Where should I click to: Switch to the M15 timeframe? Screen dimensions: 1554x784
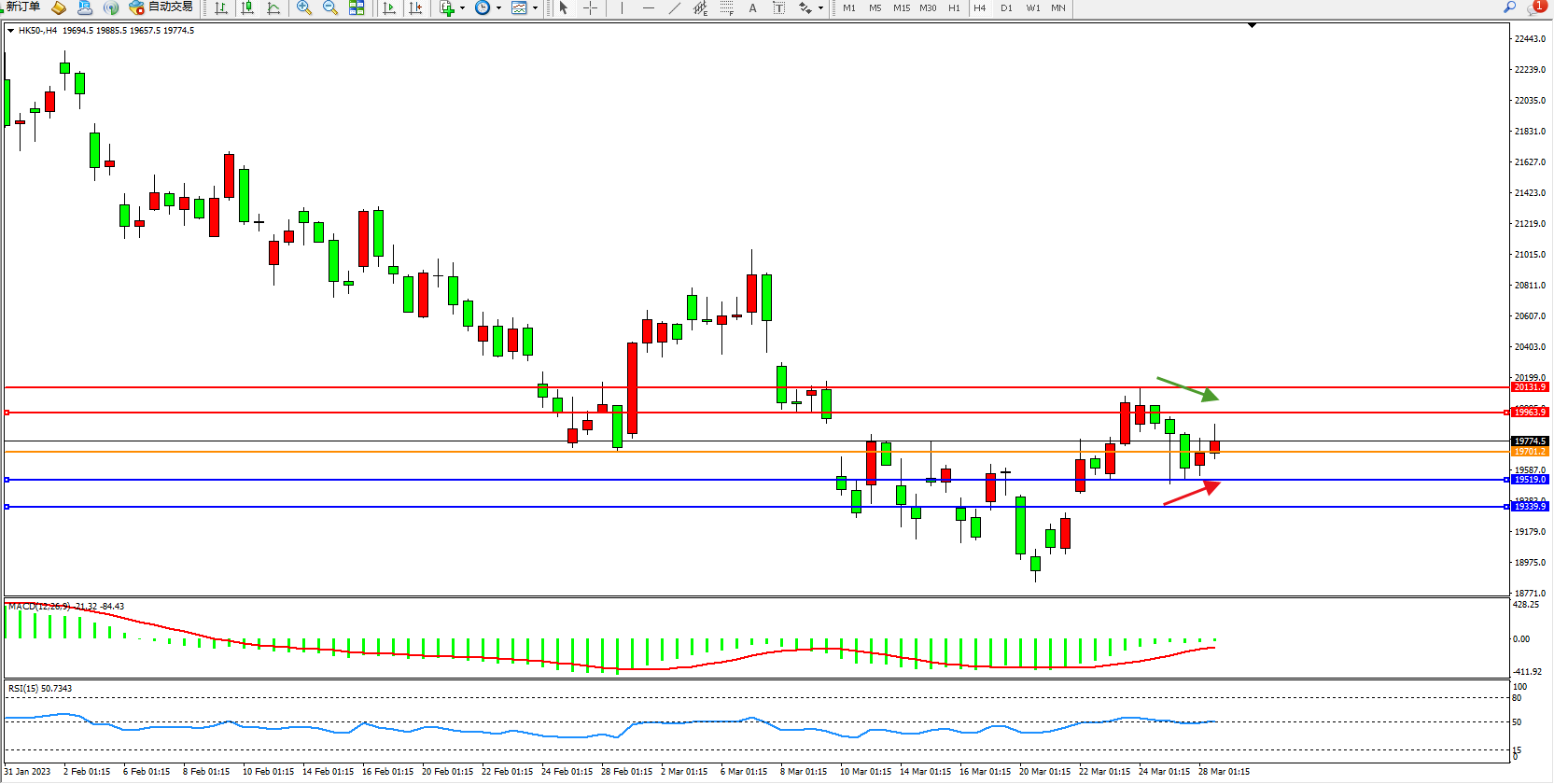click(x=901, y=8)
